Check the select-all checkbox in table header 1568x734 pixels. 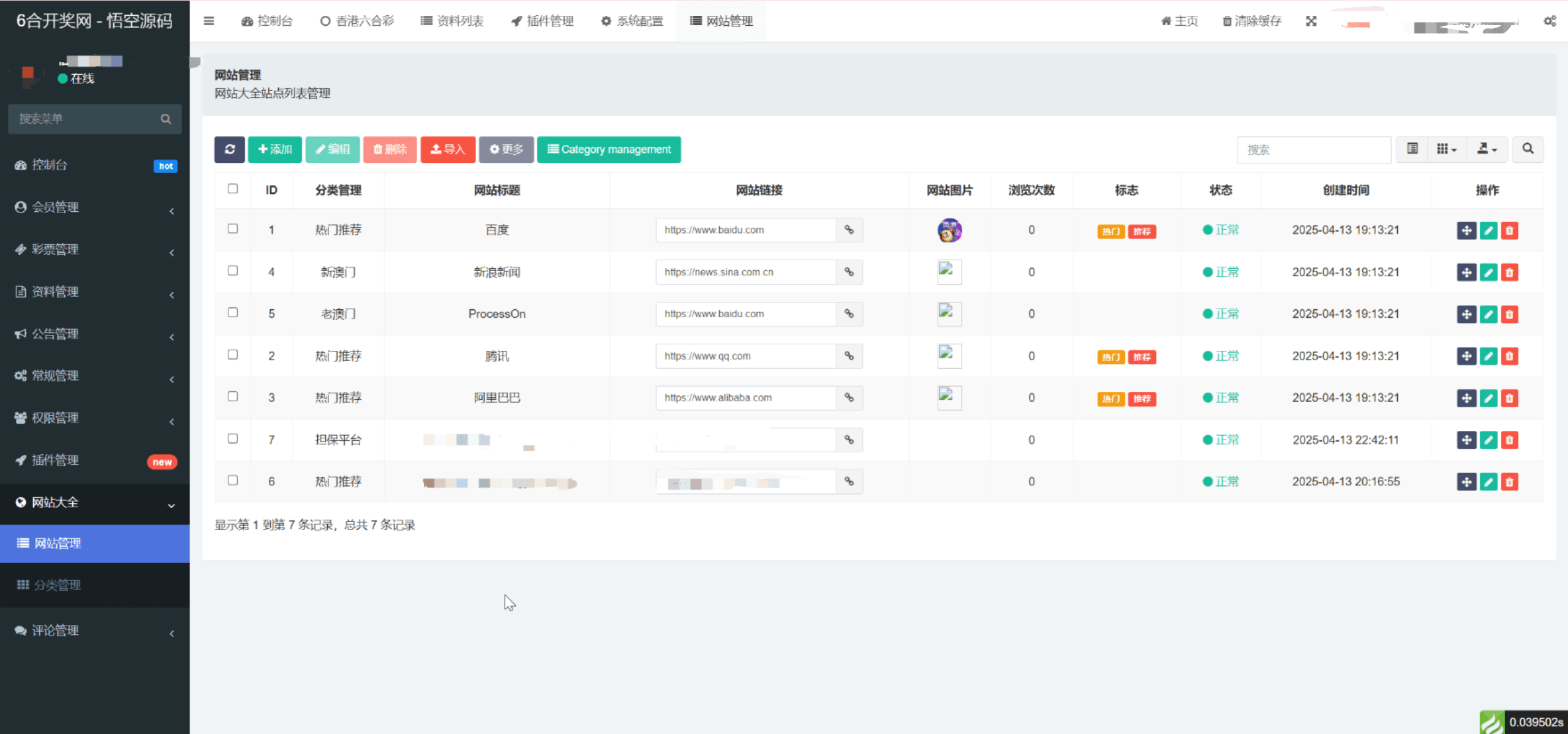[233, 189]
